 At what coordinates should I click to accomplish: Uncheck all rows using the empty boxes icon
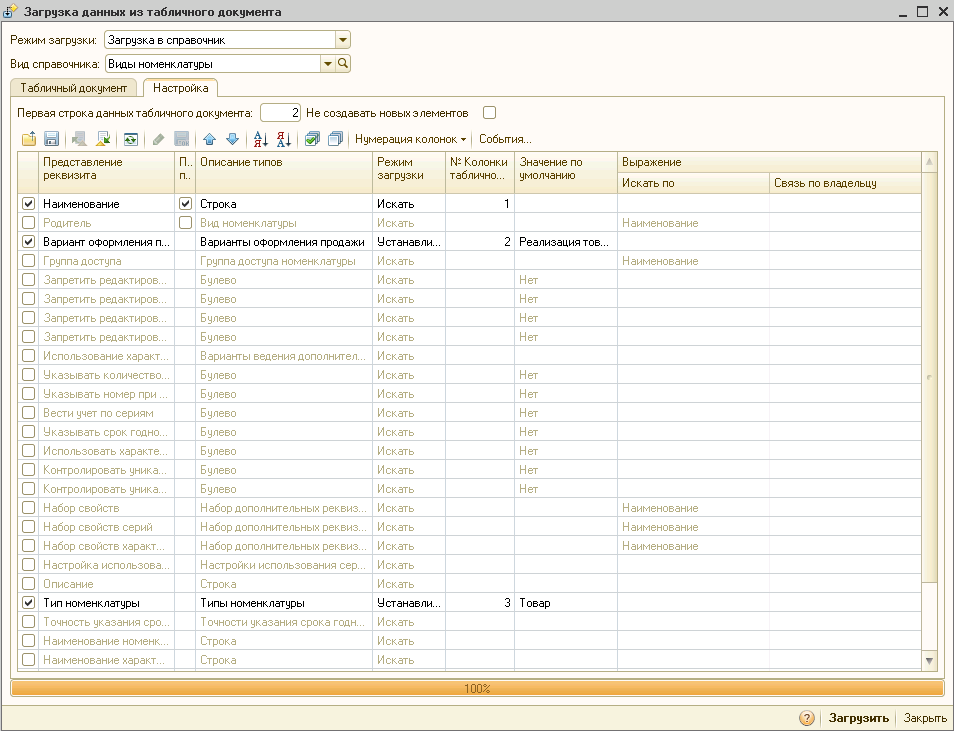click(335, 139)
